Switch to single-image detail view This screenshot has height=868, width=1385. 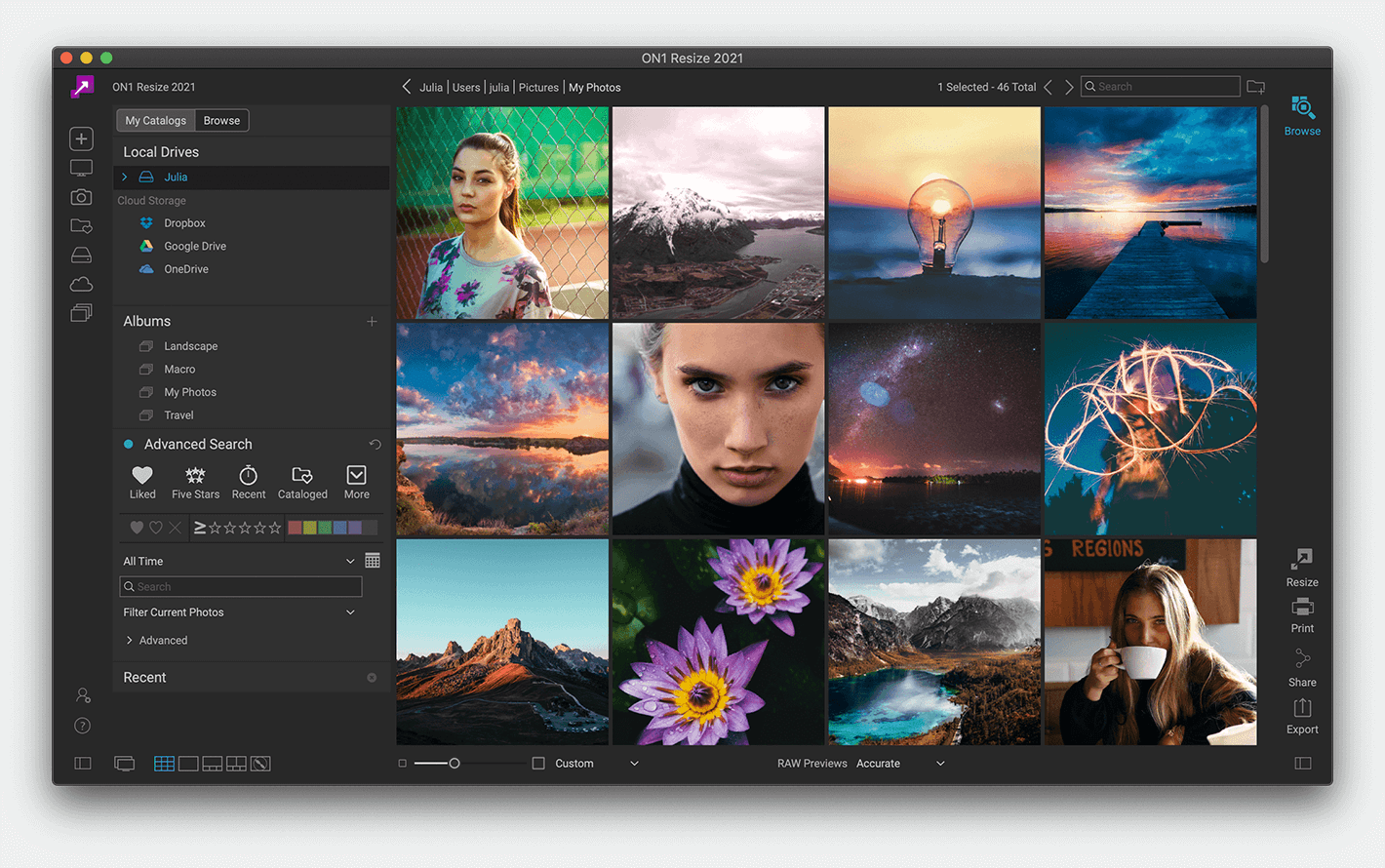(x=188, y=764)
